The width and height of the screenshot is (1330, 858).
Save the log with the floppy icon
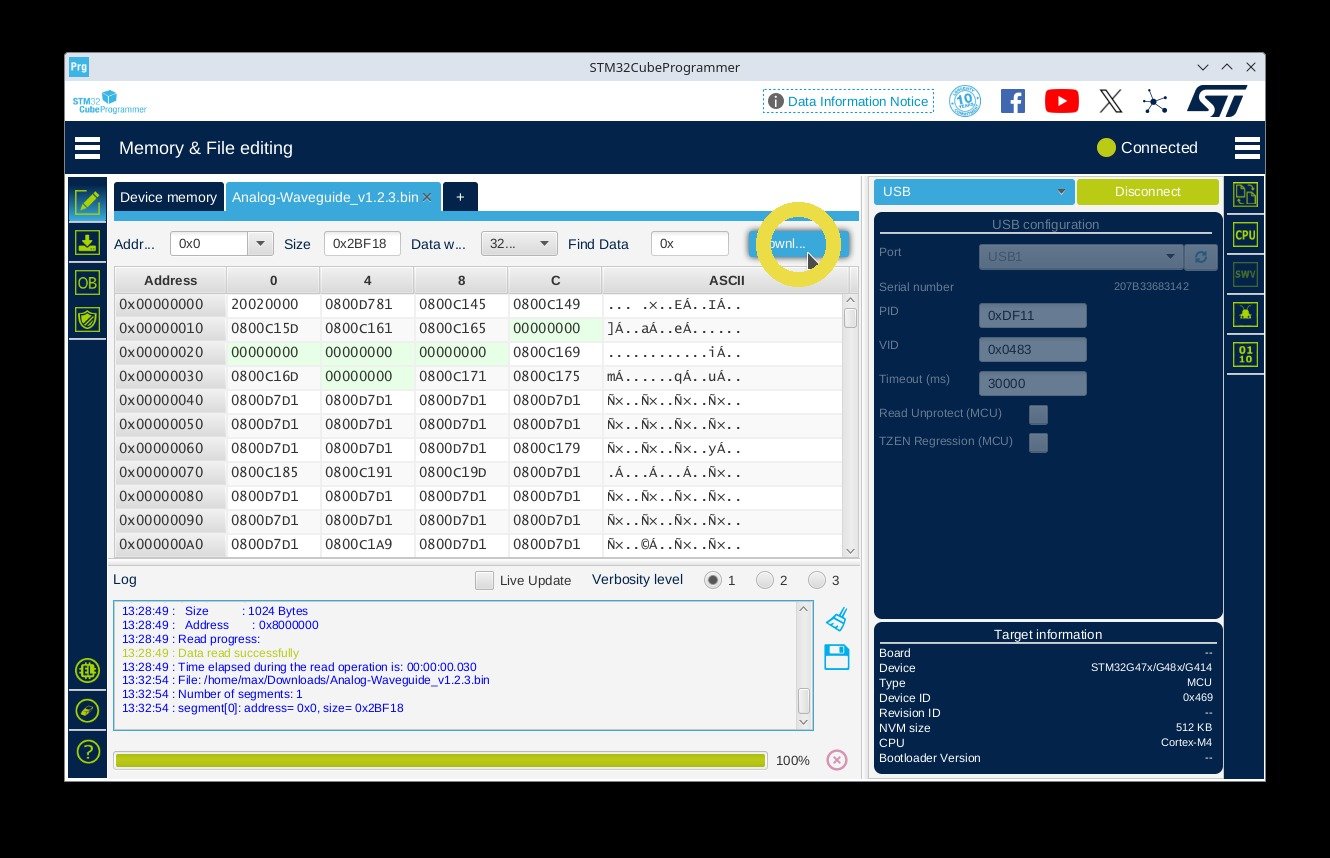pyautogui.click(x=837, y=657)
